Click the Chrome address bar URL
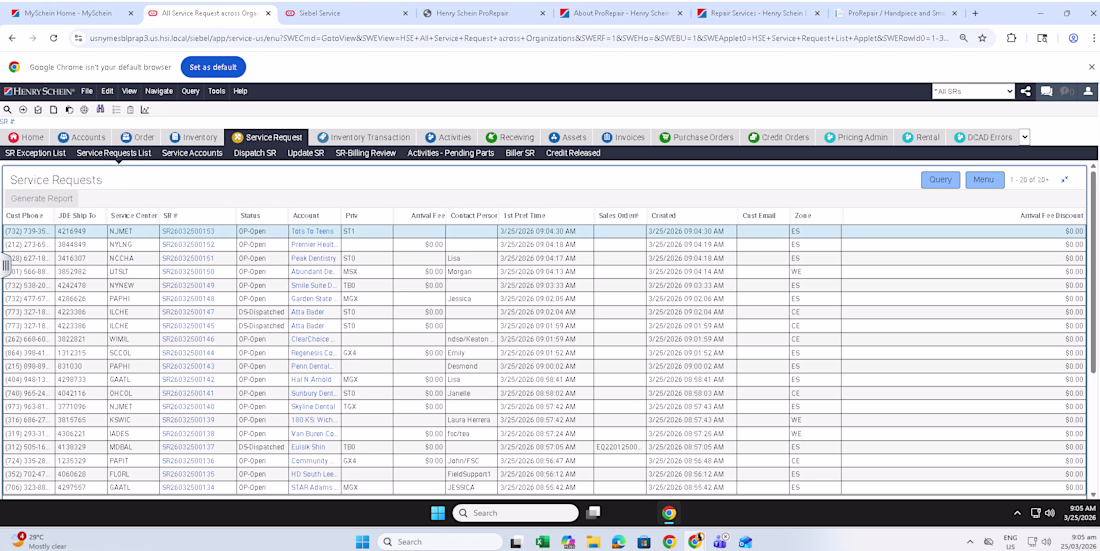The image size is (1100, 551). click(519, 39)
